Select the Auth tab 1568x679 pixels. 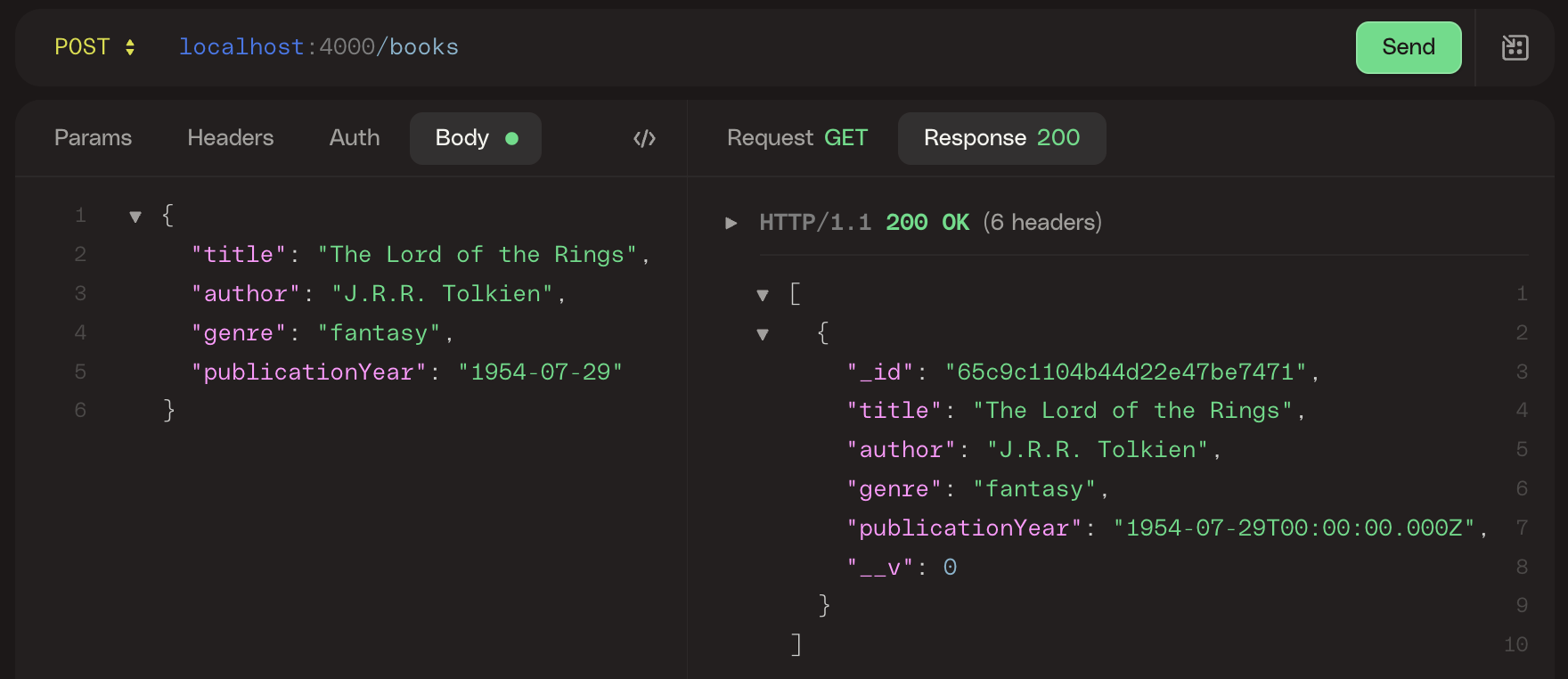[355, 138]
